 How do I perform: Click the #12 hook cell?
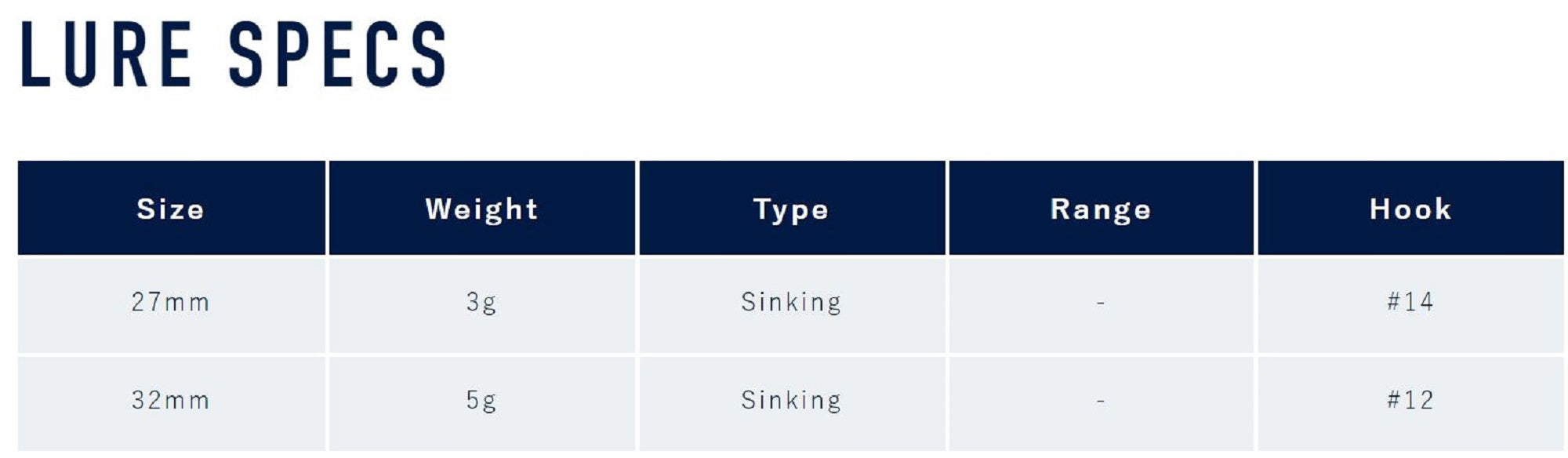pyautogui.click(x=1410, y=401)
